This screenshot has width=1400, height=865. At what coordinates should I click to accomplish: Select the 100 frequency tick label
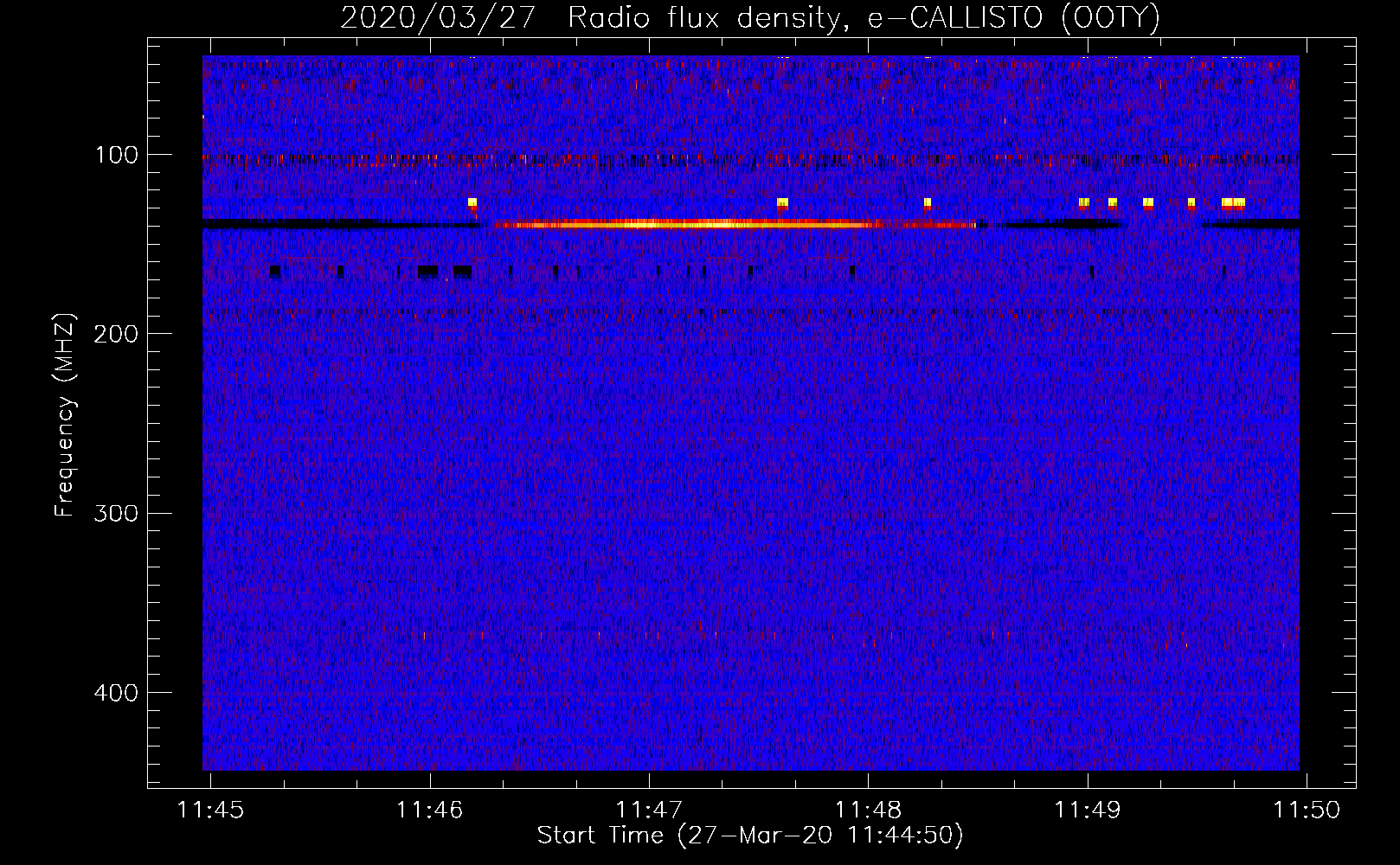click(x=117, y=155)
